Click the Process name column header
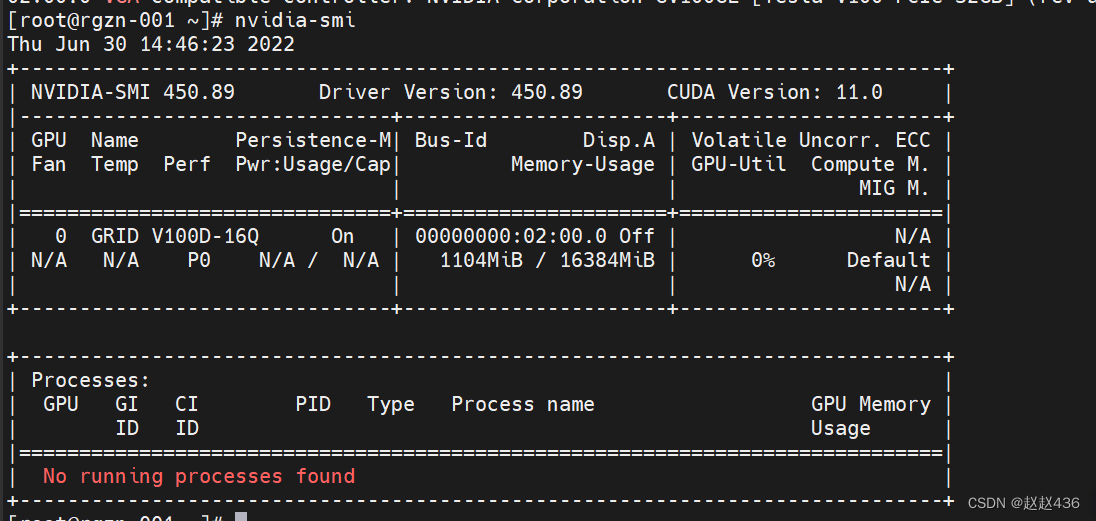The width and height of the screenshot is (1096, 521). [x=522, y=404]
